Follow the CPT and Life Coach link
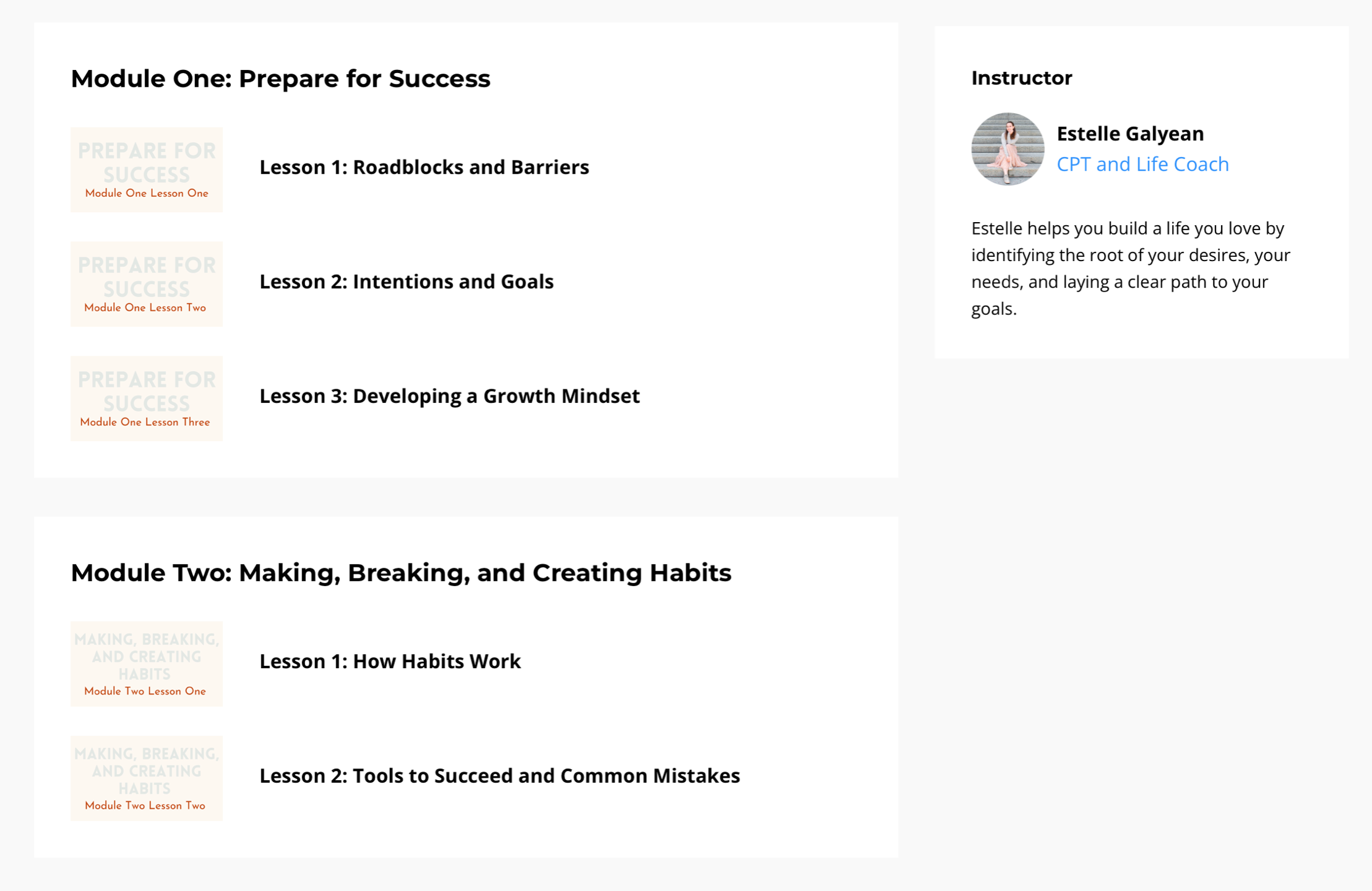Viewport: 1372px width, 891px height. point(1142,164)
